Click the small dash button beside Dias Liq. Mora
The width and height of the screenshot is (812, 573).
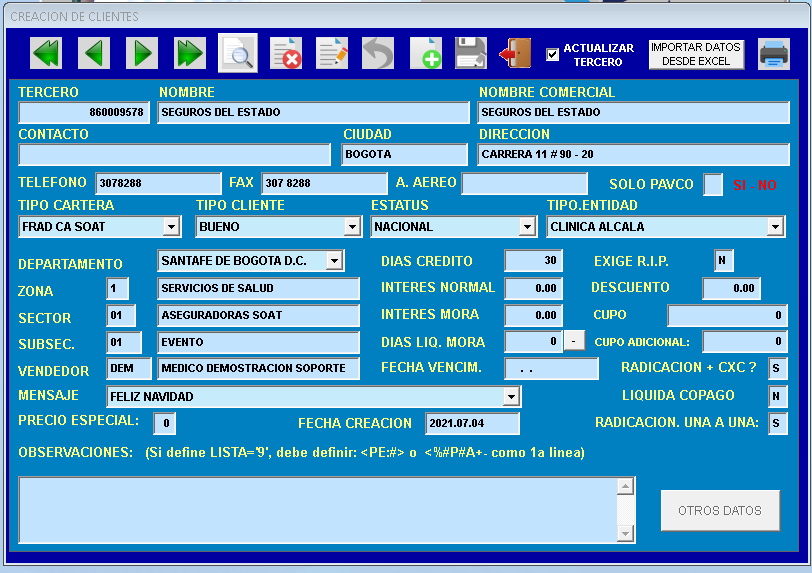pos(574,341)
